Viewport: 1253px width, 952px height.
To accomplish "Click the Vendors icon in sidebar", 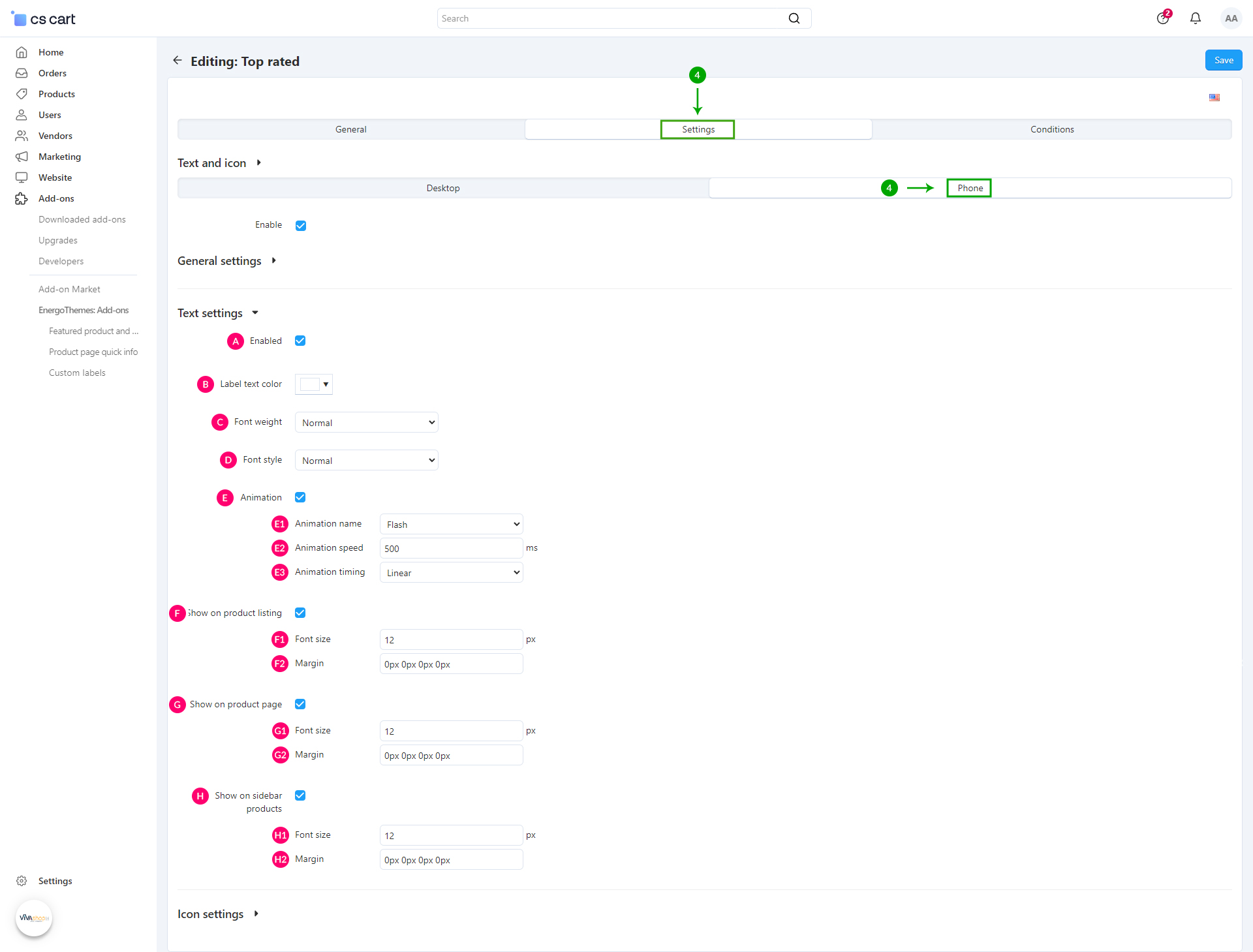I will 22,136.
